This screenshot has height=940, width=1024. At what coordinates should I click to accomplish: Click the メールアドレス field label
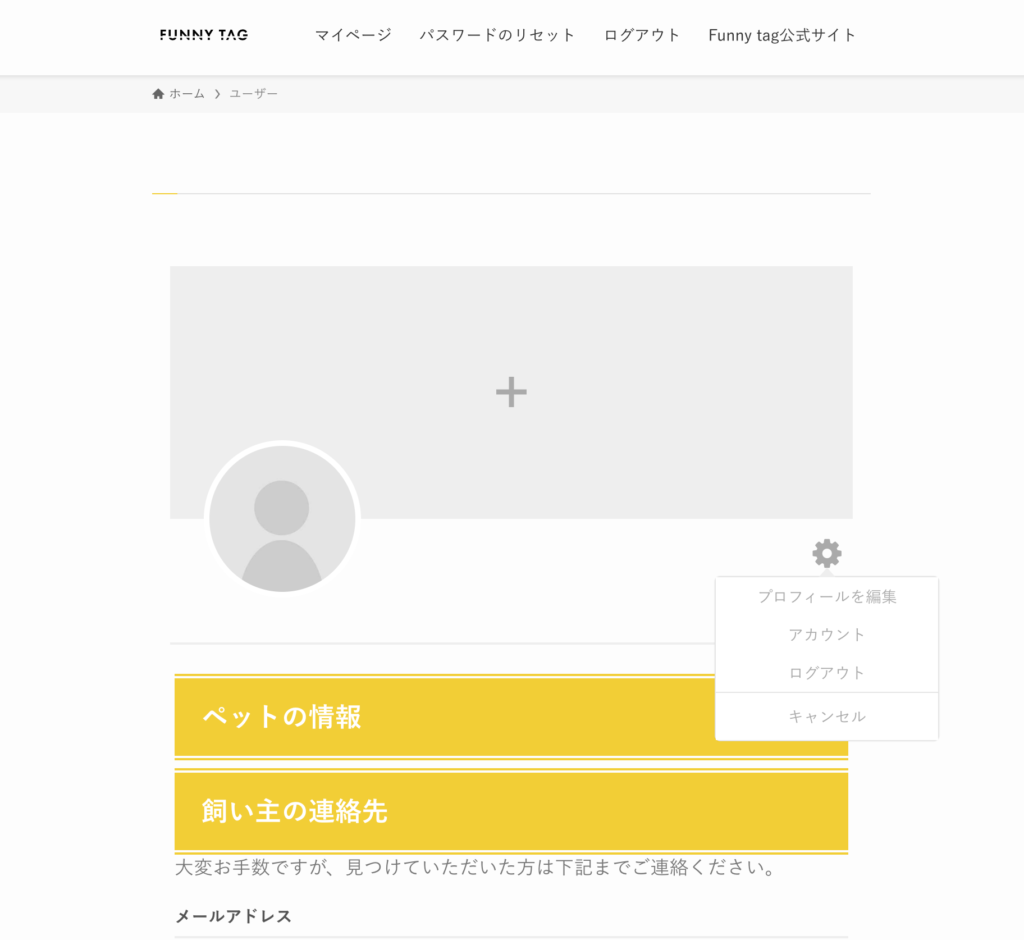[x=234, y=916]
